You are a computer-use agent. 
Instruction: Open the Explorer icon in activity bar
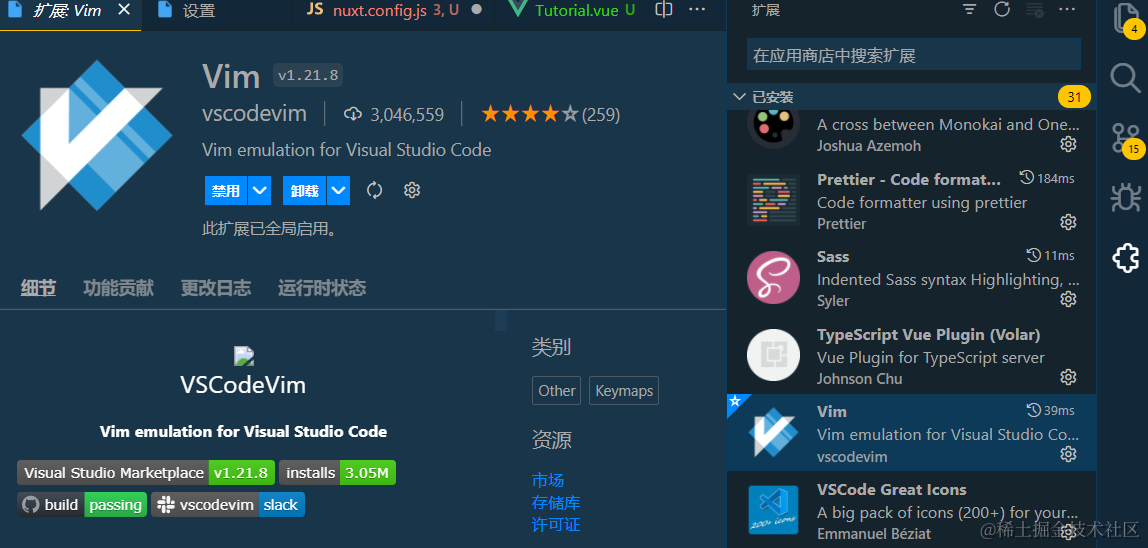point(1126,19)
